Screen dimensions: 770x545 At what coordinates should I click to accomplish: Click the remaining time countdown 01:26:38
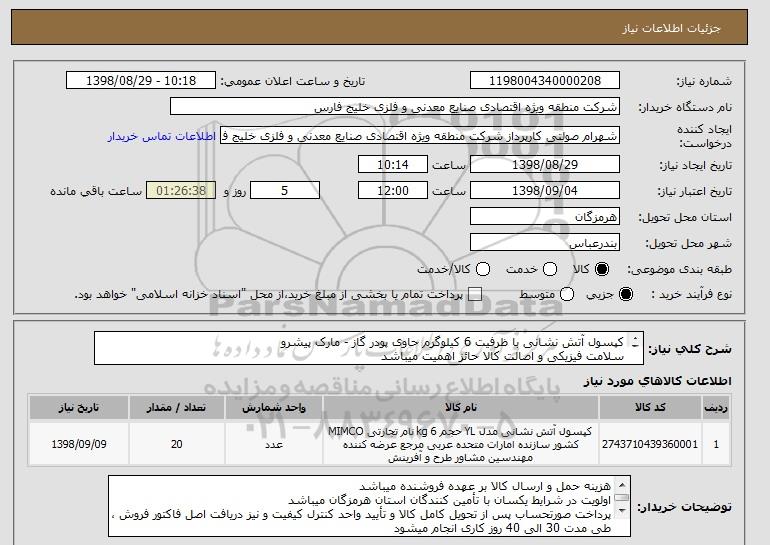[x=181, y=191]
